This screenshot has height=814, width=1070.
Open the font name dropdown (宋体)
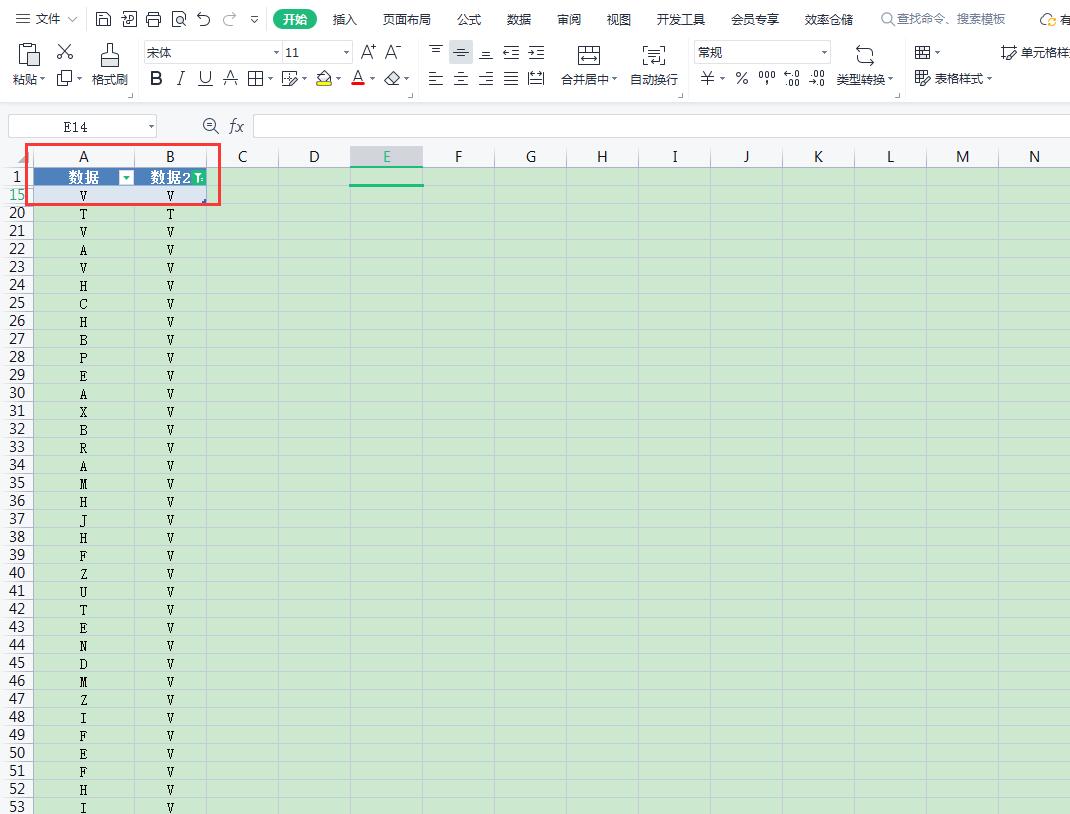(x=276, y=53)
